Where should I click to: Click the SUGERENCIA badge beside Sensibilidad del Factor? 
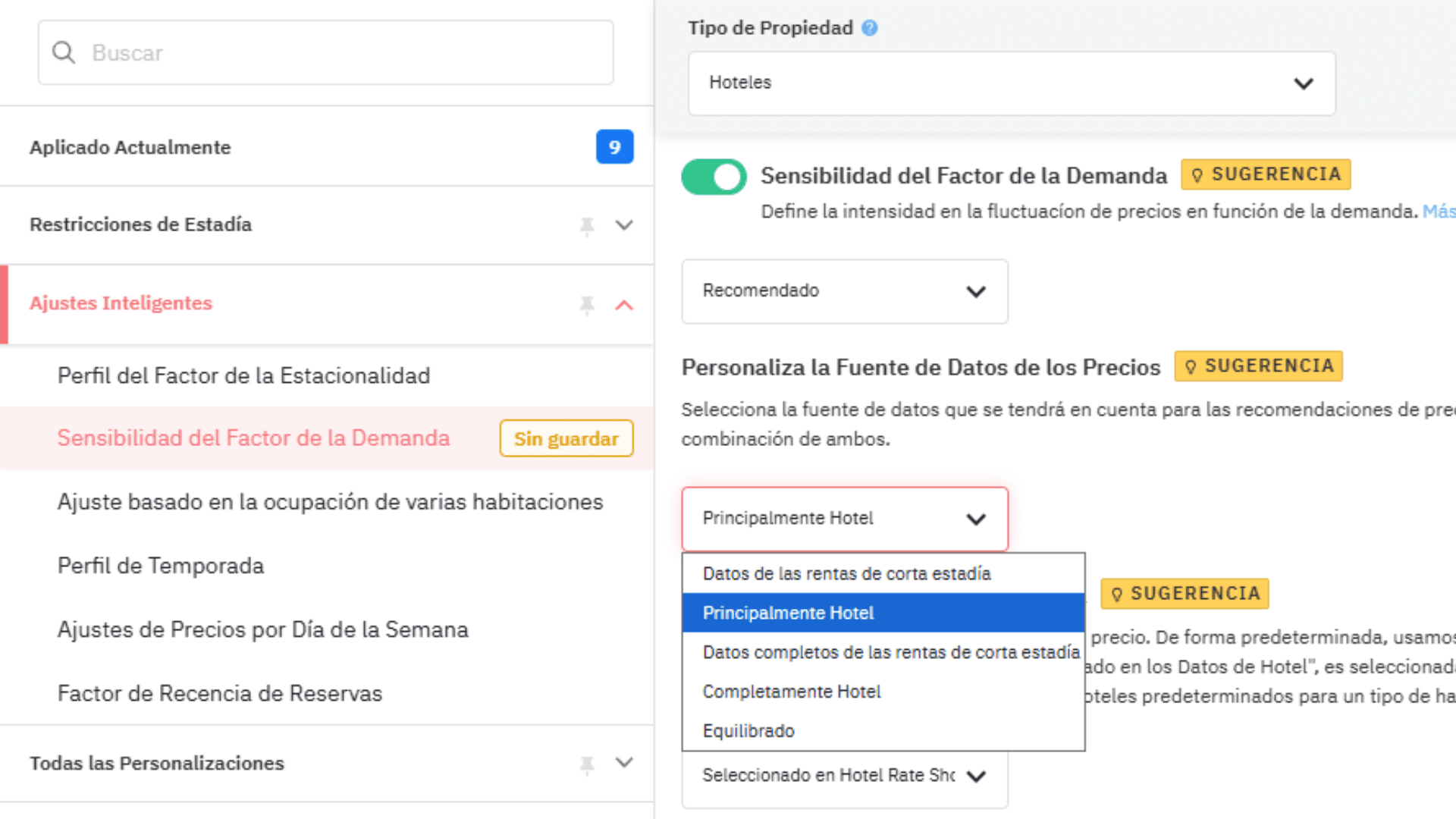[1265, 174]
